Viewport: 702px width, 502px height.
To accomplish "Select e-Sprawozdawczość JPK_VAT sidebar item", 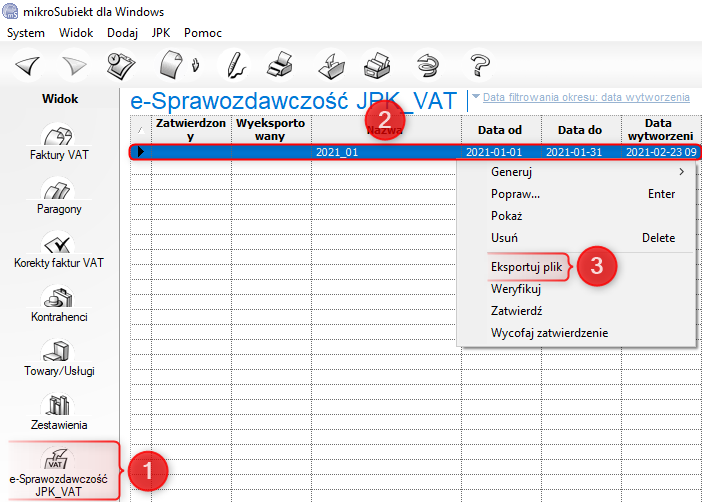I will coord(59,471).
